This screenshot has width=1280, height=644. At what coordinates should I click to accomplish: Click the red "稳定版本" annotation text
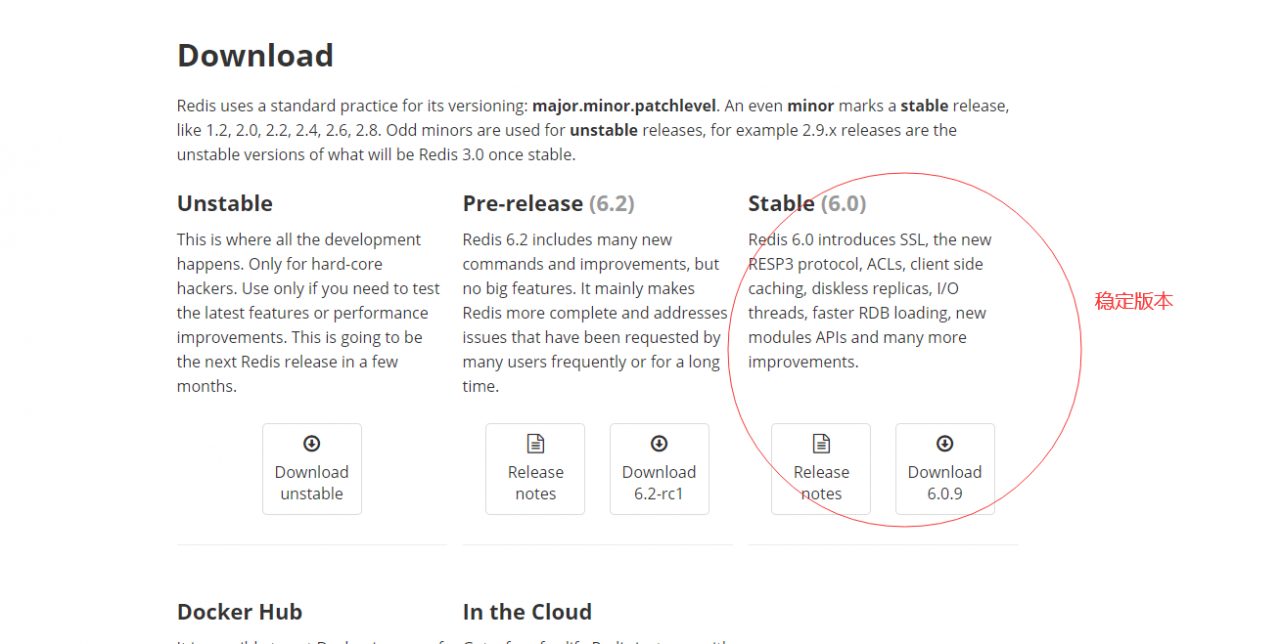tap(1133, 301)
